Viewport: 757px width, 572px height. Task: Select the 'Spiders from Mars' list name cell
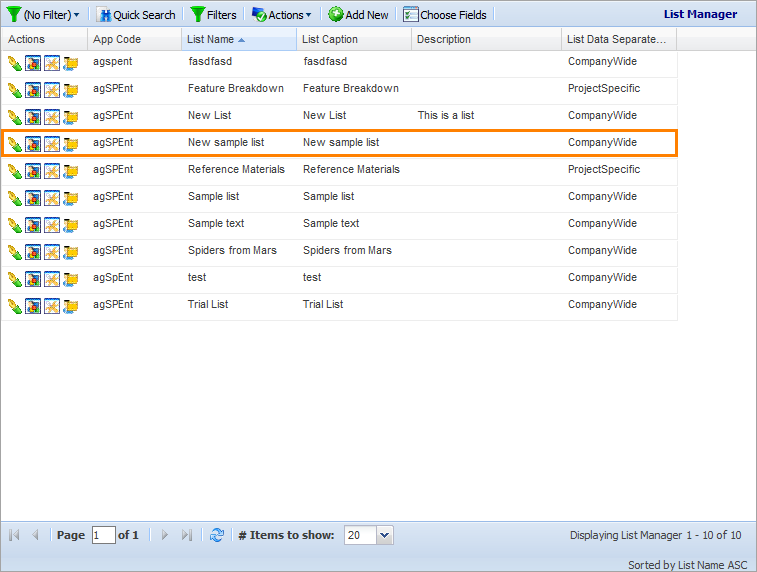[x=232, y=251]
